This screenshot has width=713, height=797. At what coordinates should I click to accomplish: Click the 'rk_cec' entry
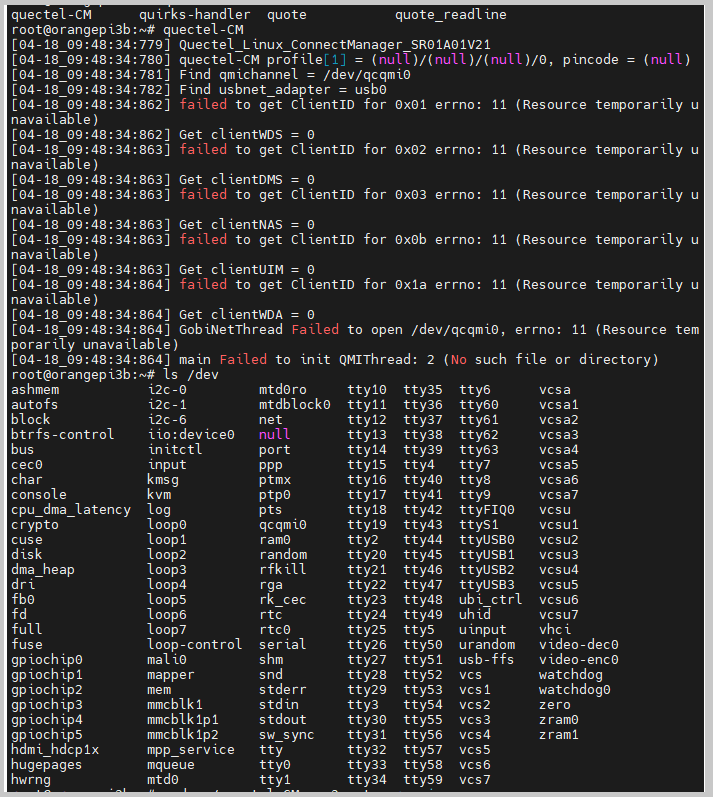tap(283, 600)
